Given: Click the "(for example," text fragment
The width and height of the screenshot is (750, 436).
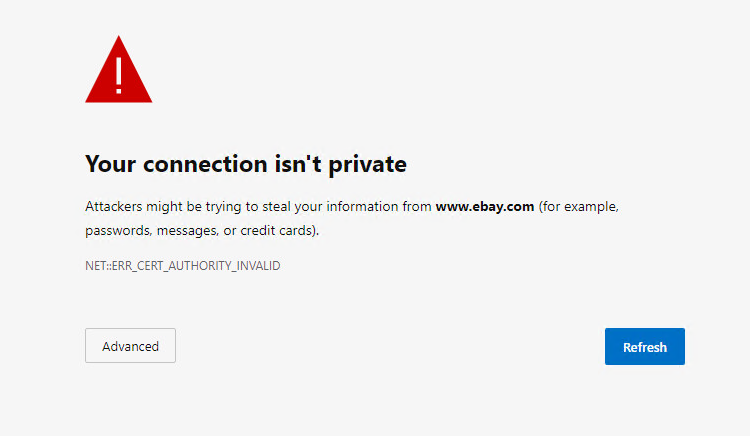Looking at the screenshot, I should click(579, 207).
